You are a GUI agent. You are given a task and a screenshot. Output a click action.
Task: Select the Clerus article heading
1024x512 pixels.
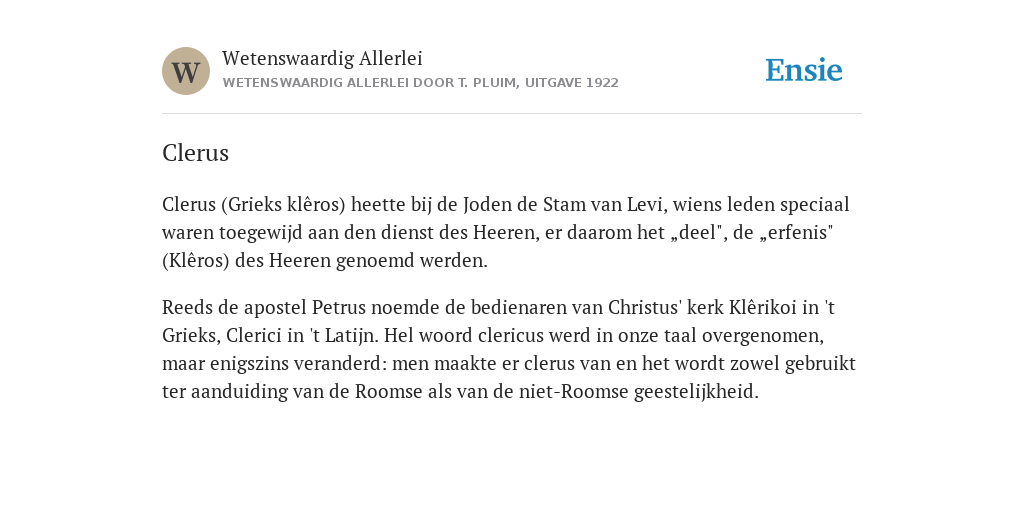195,153
